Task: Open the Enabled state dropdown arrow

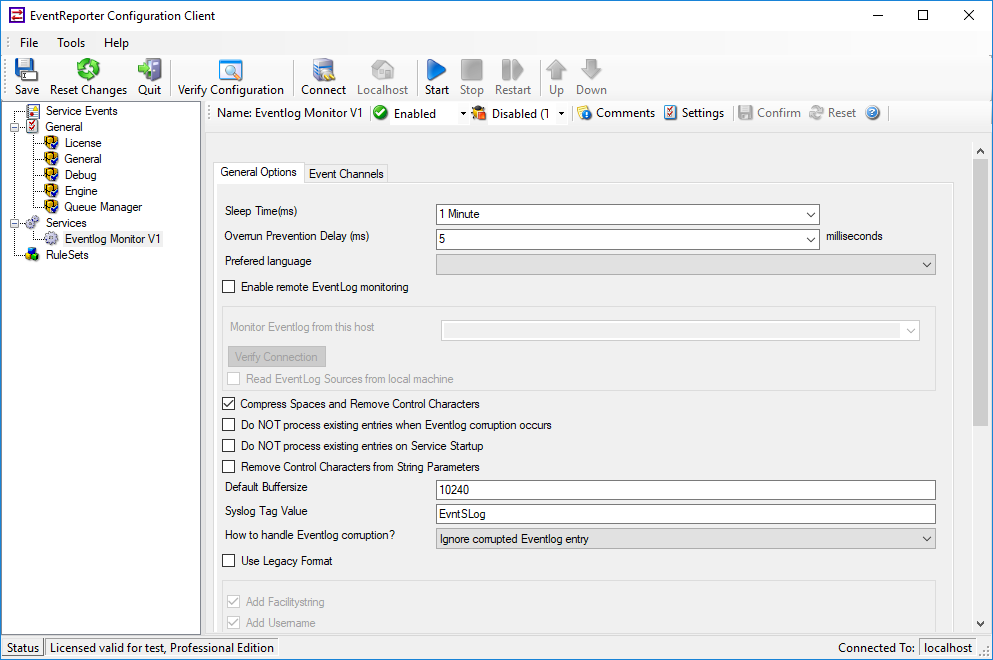Action: coord(463,113)
